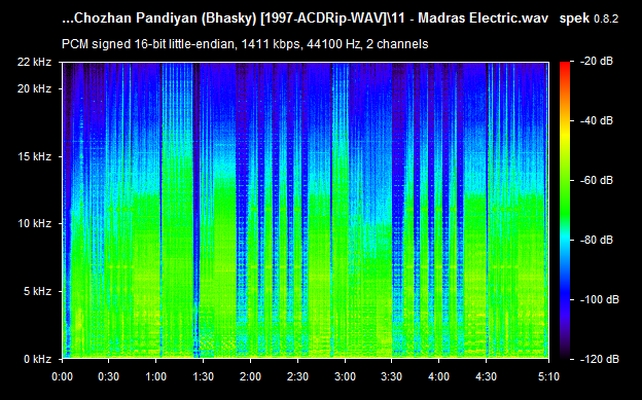Click the 5 kHz frequency axis label
Image resolution: width=642 pixels, height=400 pixels.
(37, 292)
